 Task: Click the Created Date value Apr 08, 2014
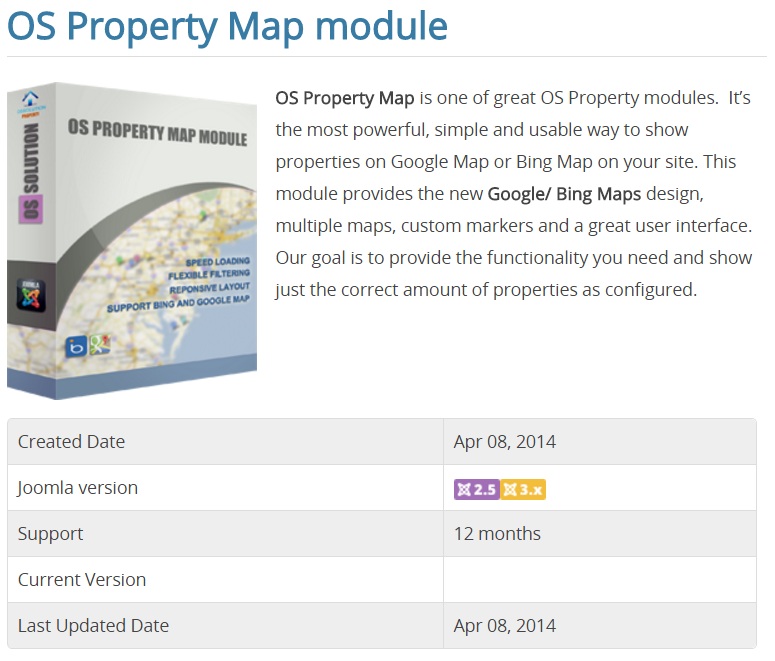(x=504, y=442)
